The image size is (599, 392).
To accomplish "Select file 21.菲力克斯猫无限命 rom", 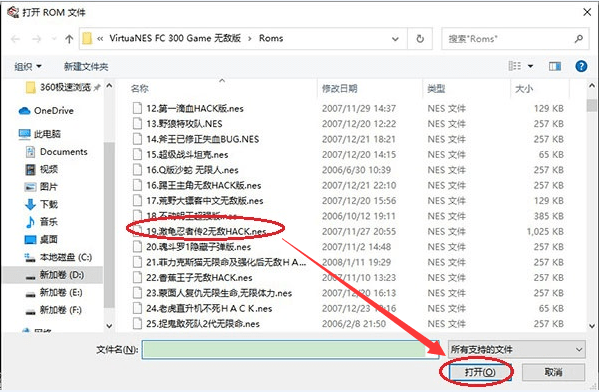I will 226,262.
